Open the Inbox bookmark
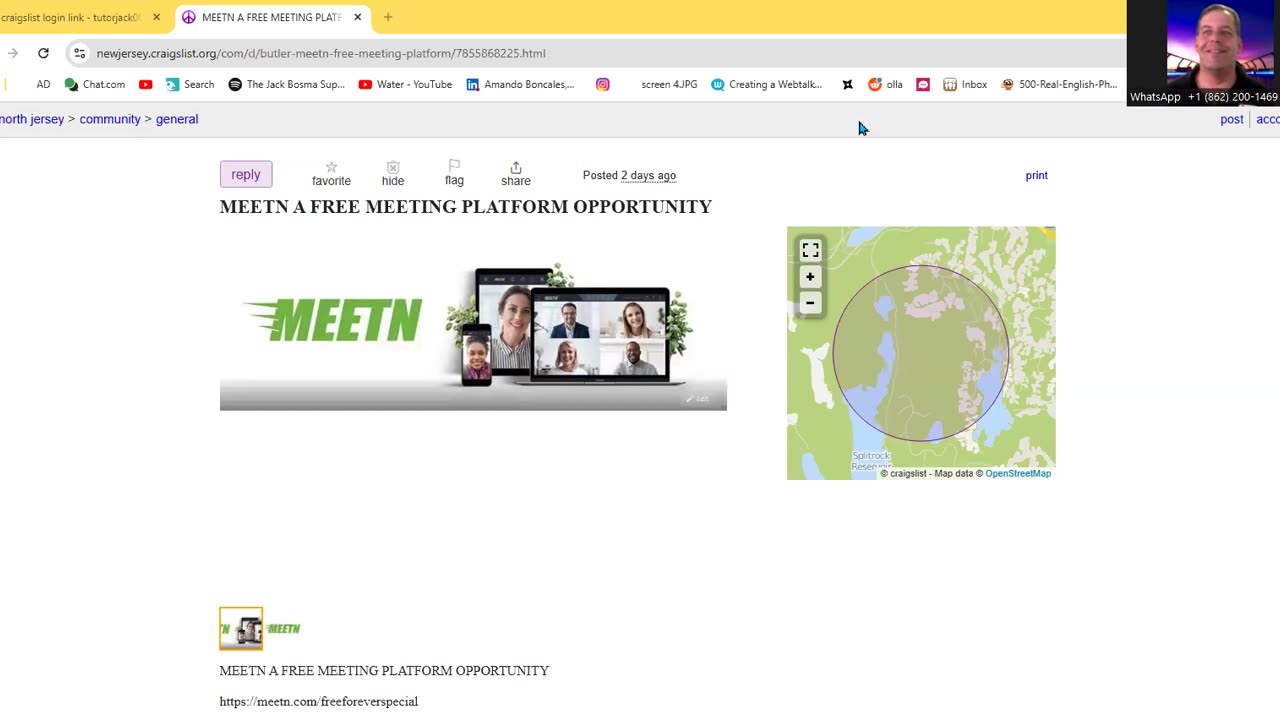 coord(965,84)
